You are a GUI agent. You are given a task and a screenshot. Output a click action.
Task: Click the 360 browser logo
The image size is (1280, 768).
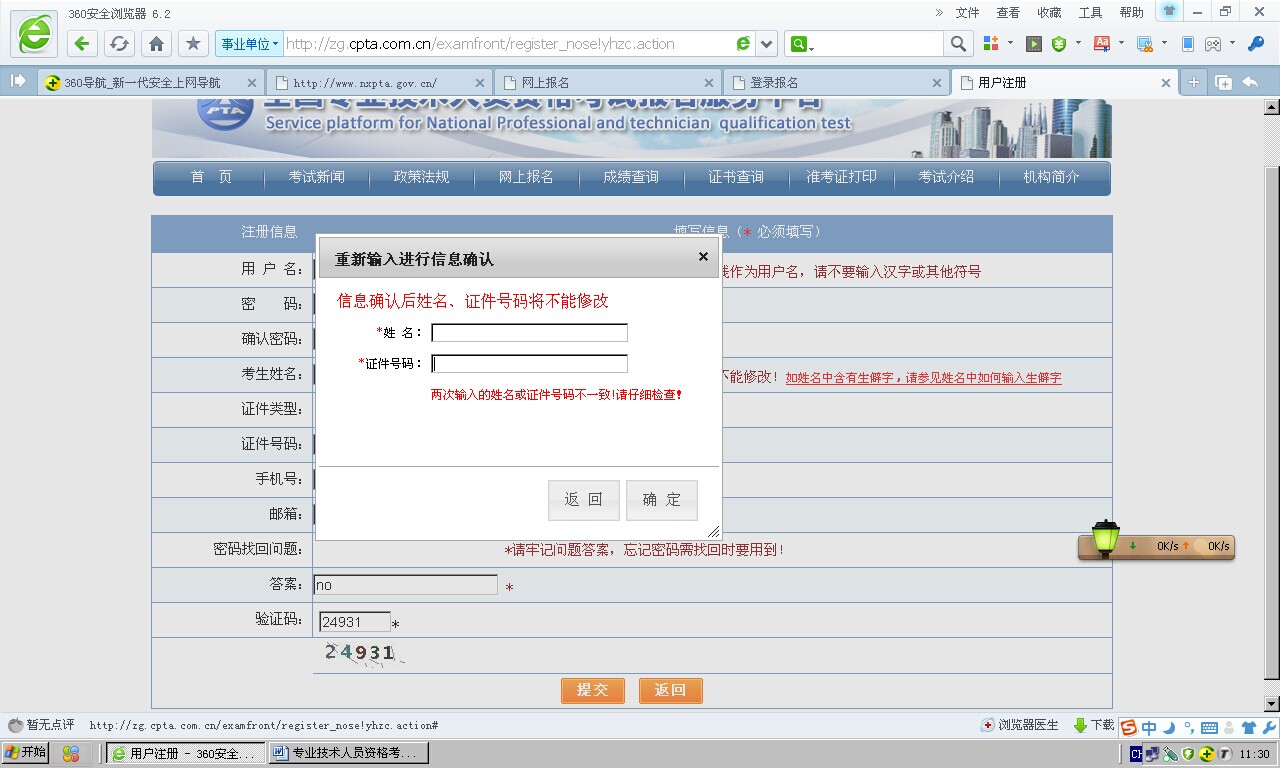pos(33,35)
